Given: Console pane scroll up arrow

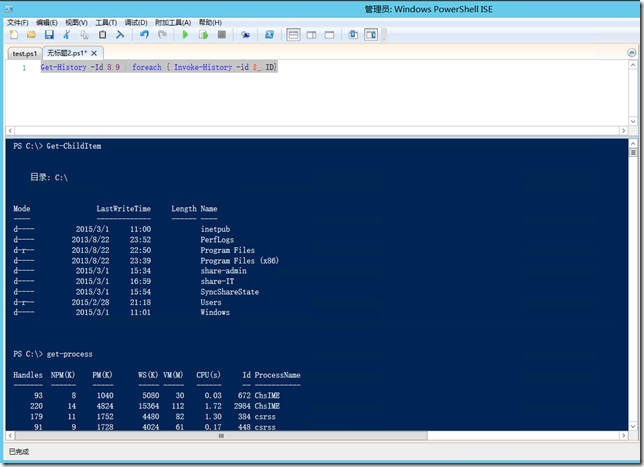Looking at the screenshot, I should (x=633, y=143).
